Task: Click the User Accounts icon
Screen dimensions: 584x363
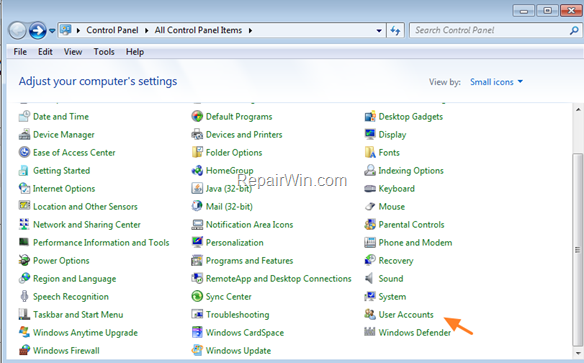Action: (370, 314)
